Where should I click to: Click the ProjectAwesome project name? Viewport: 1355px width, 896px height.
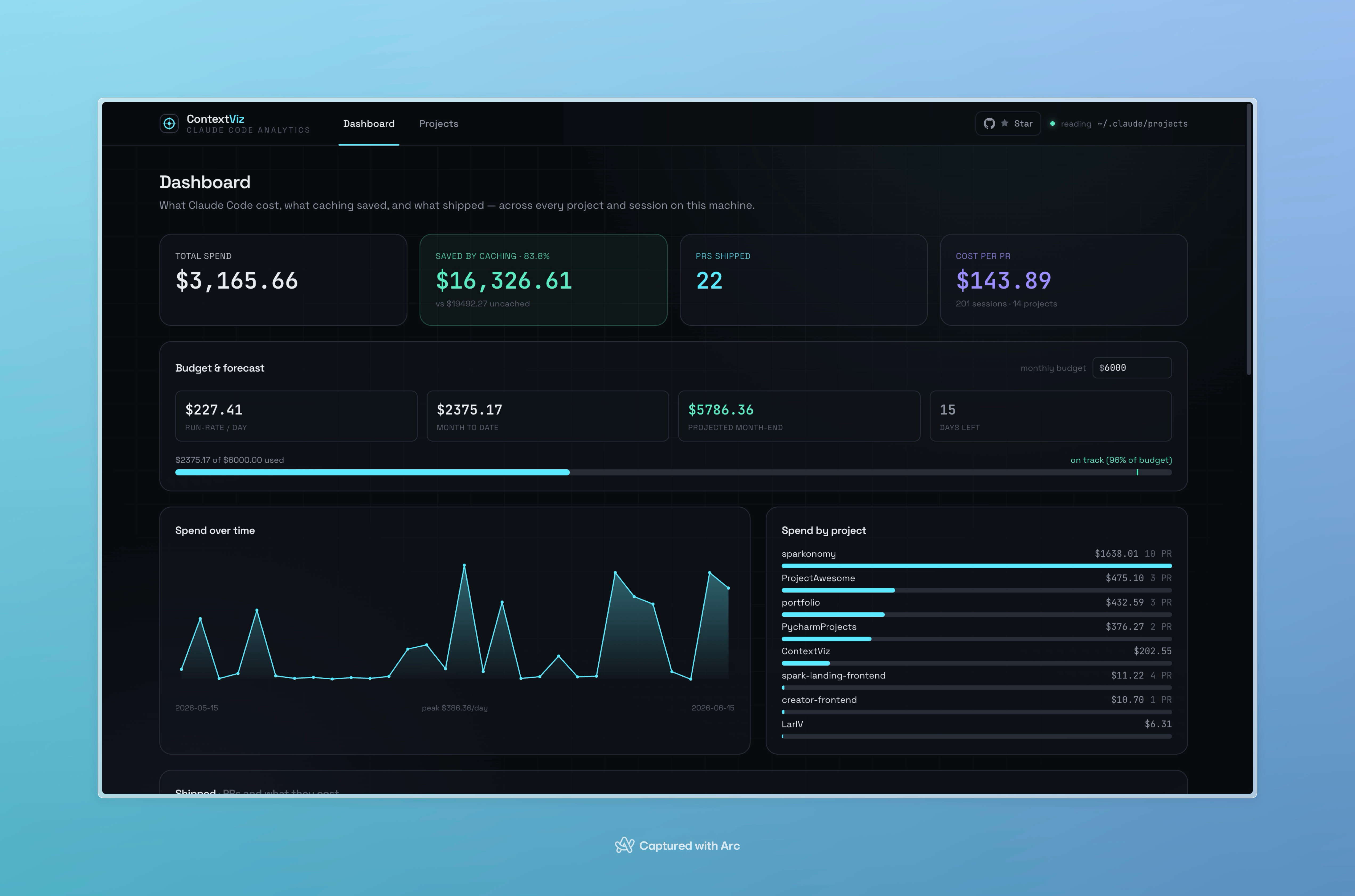pos(818,578)
